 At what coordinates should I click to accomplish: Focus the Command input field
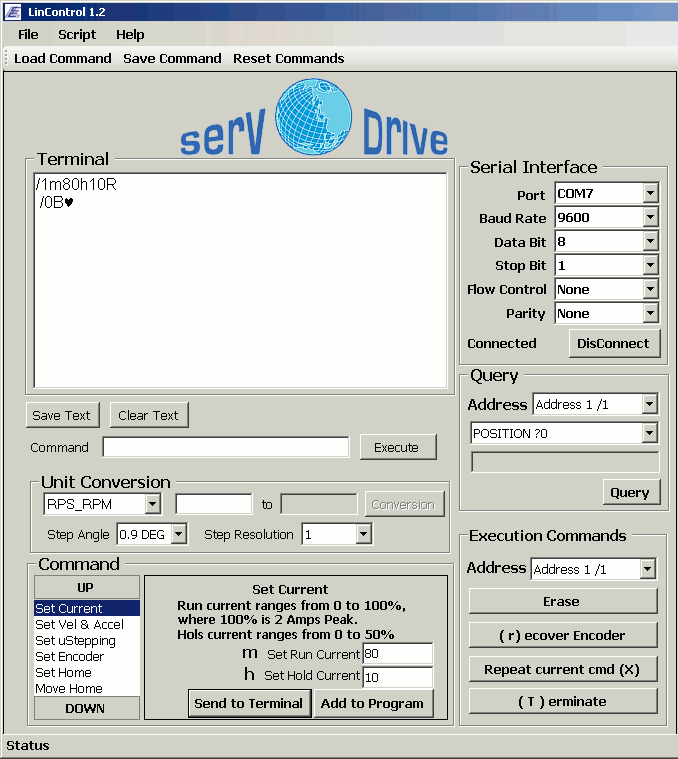[x=226, y=447]
